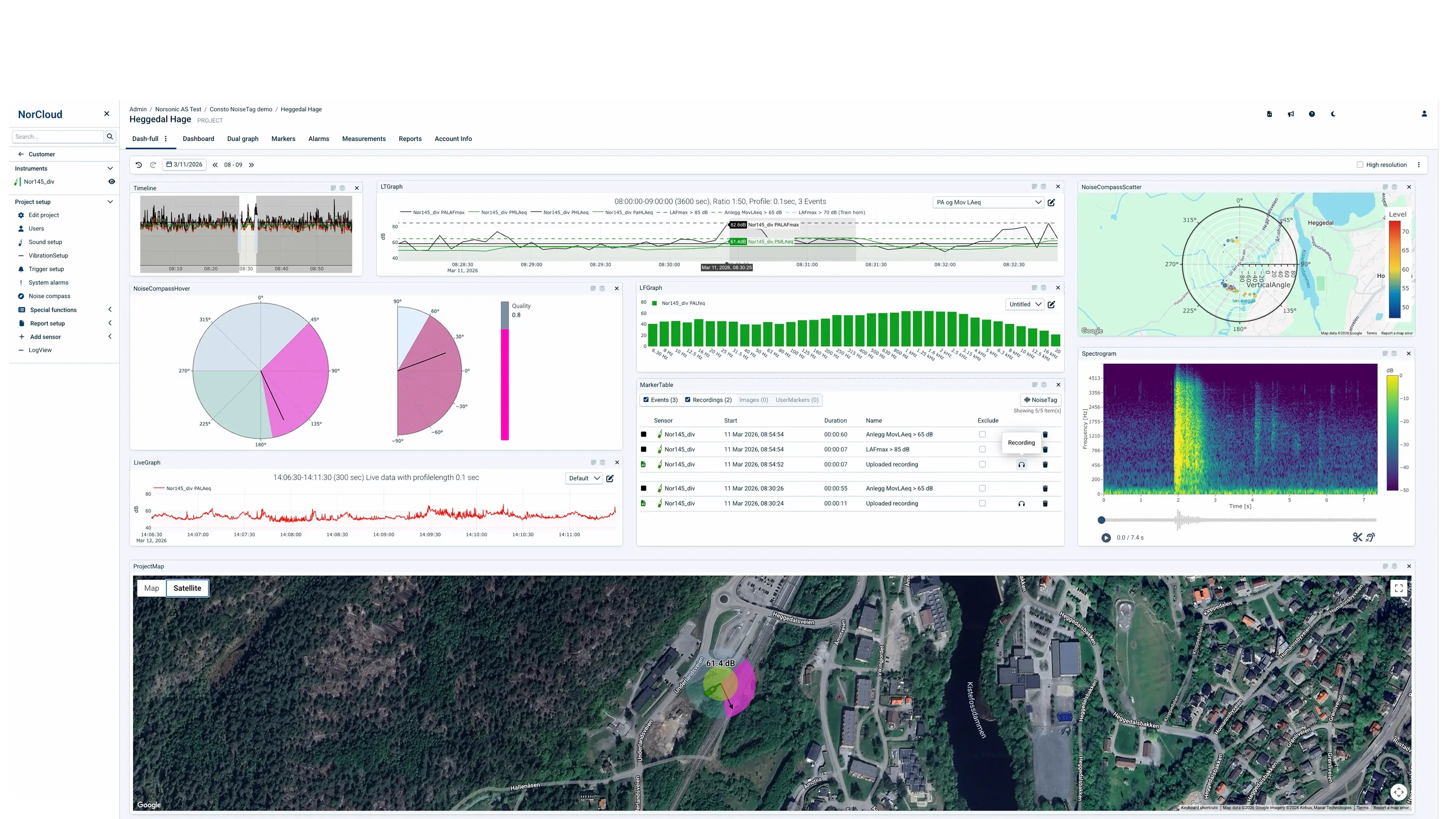Click the sidebar Search field

pos(58,136)
